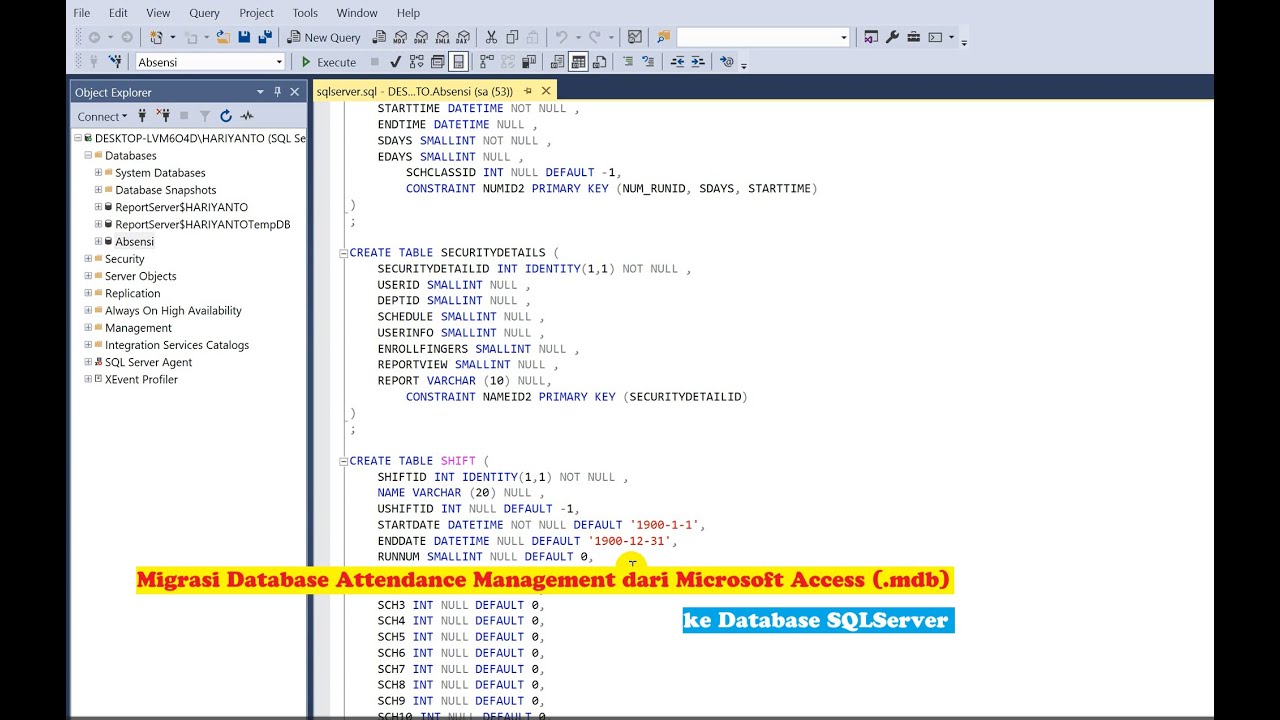Screen dimensions: 1280x720
Task: Toggle Include Actual Execution Plan icon
Action: coord(486,62)
